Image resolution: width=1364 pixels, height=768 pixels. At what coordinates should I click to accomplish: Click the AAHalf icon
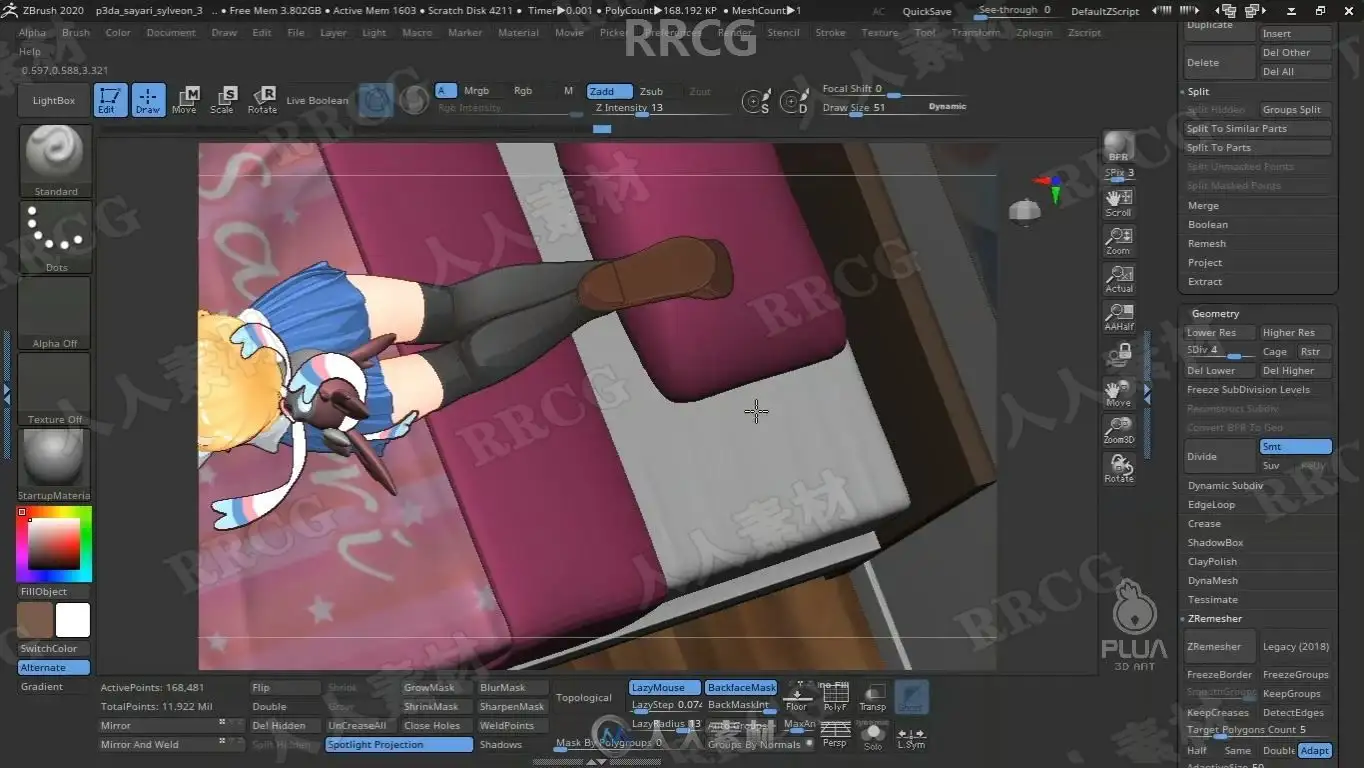[1119, 317]
